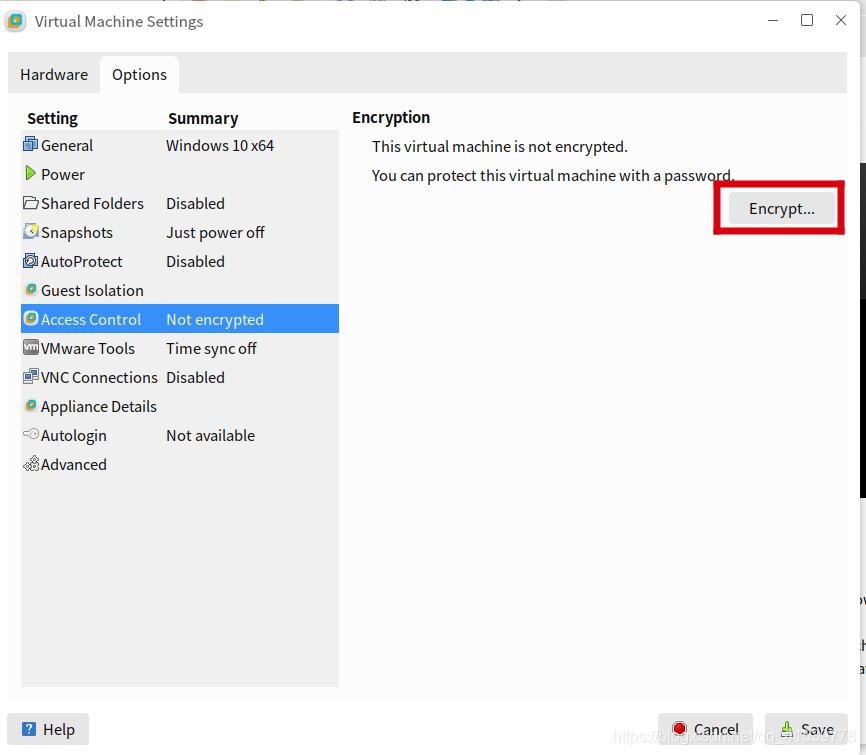The image size is (866, 755).
Task: Click the 'Windows 10 x64' summary text
Action: [220, 145]
